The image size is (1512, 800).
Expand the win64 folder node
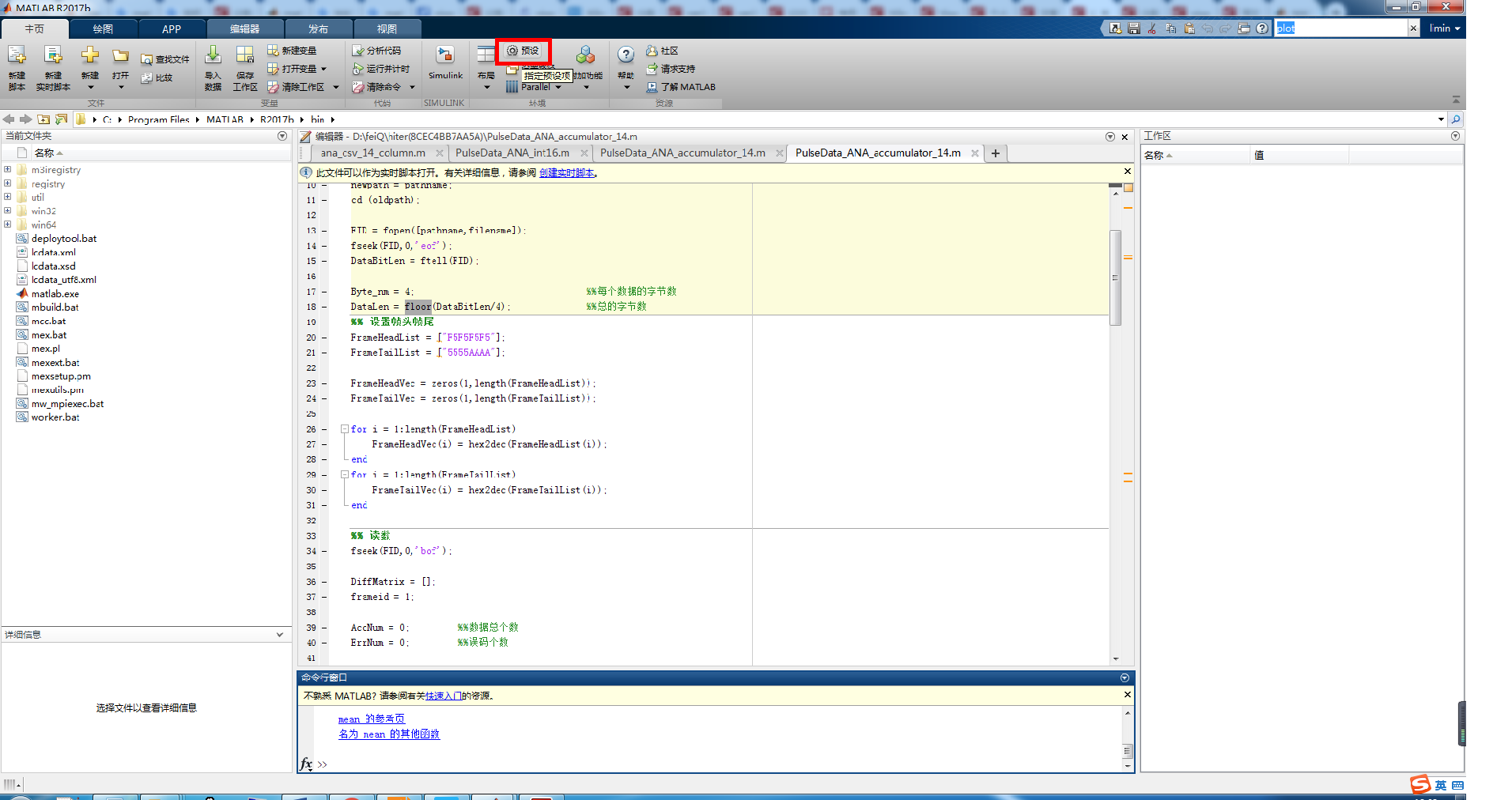8,225
